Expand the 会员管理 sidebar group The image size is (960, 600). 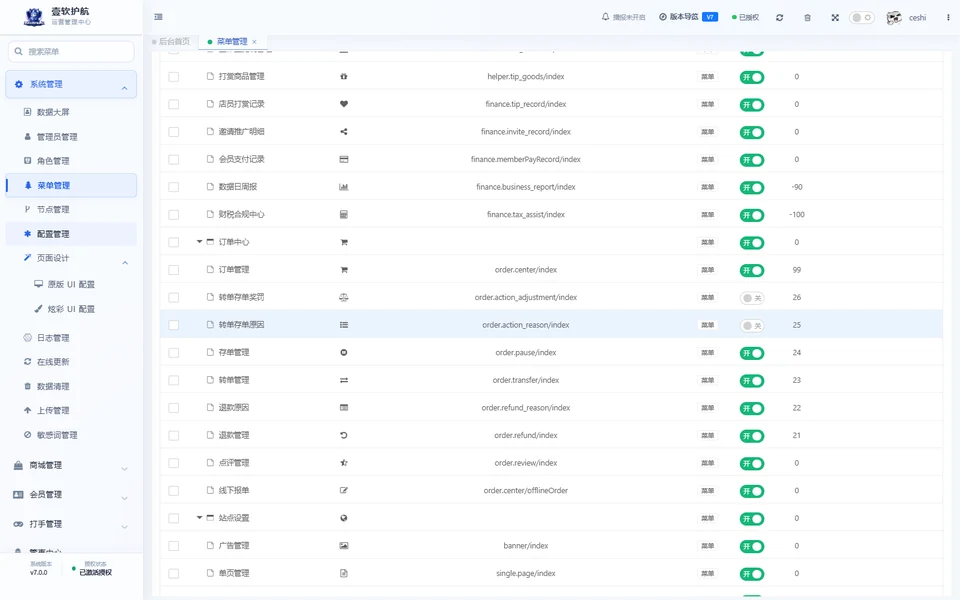click(71, 495)
